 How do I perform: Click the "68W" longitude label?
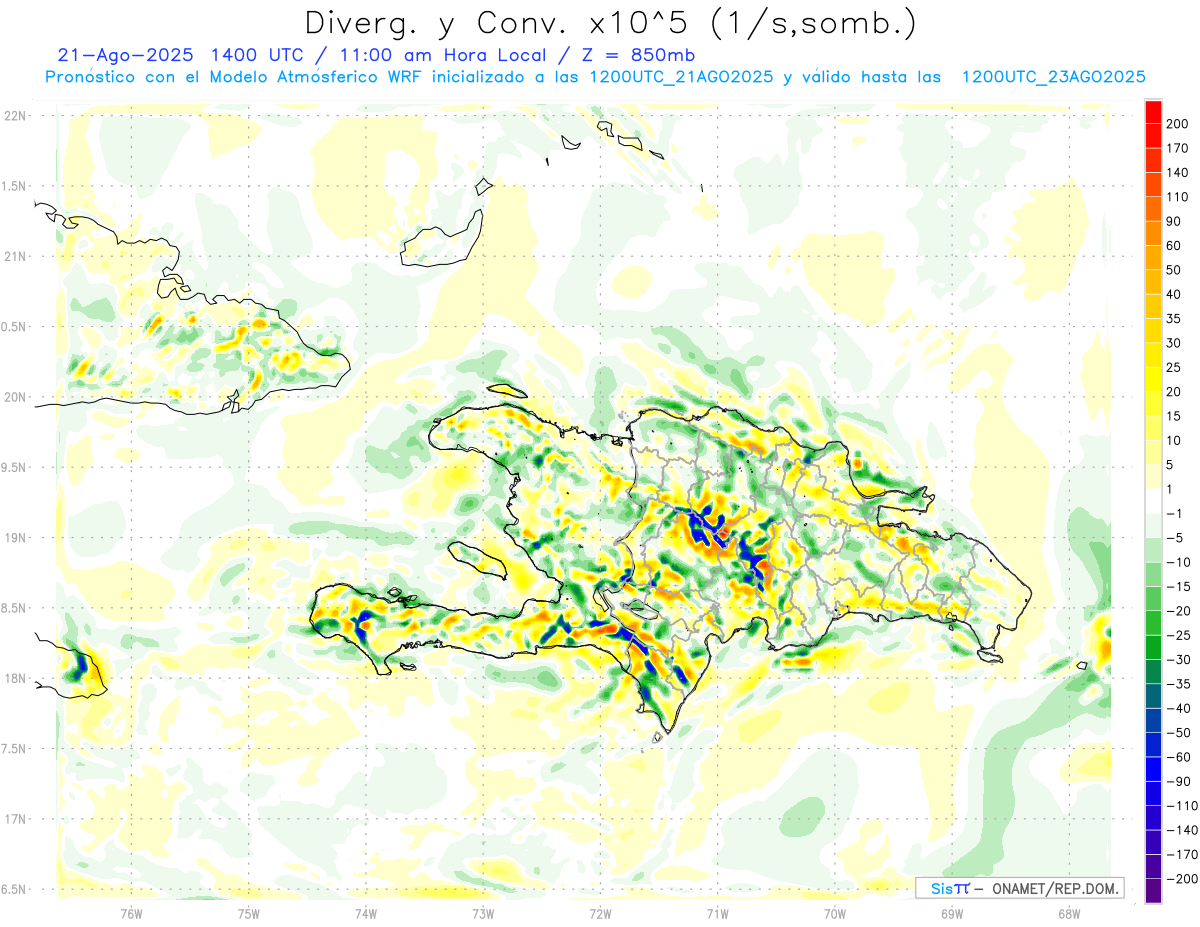click(x=1068, y=913)
